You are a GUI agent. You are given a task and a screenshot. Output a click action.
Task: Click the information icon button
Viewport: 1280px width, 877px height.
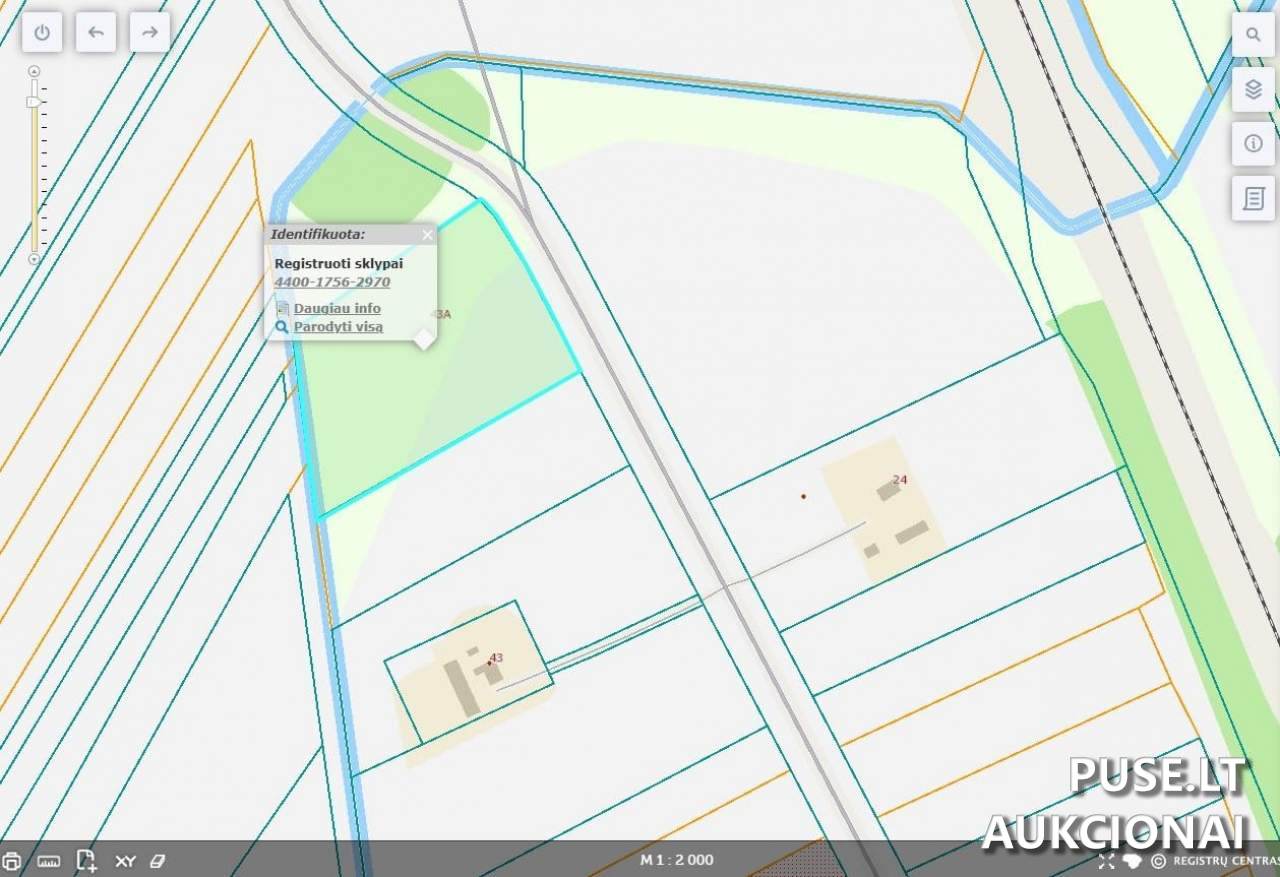(x=1253, y=144)
